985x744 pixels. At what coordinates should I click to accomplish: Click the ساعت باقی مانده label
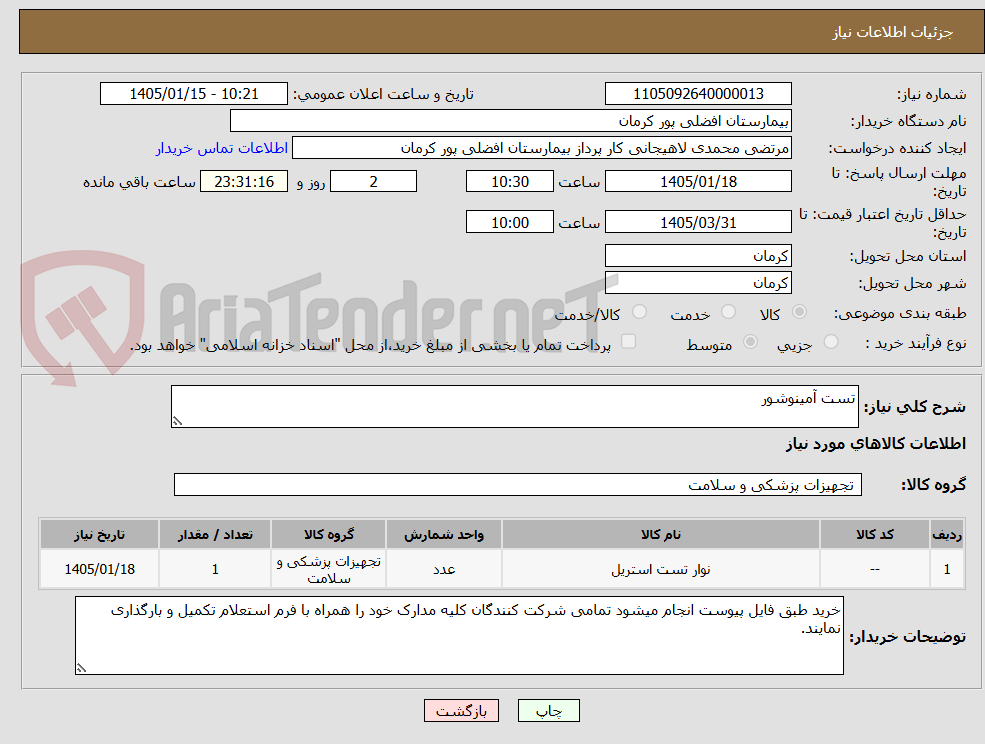[x=139, y=182]
